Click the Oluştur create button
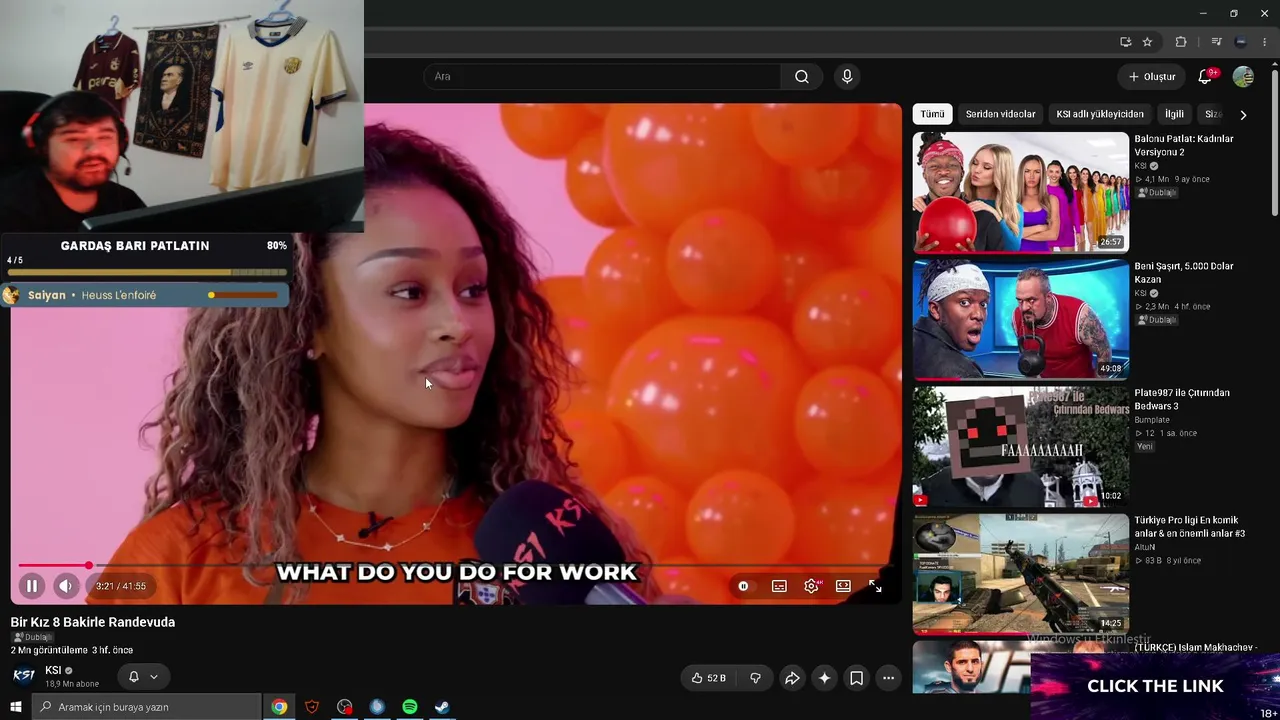 coord(1152,77)
